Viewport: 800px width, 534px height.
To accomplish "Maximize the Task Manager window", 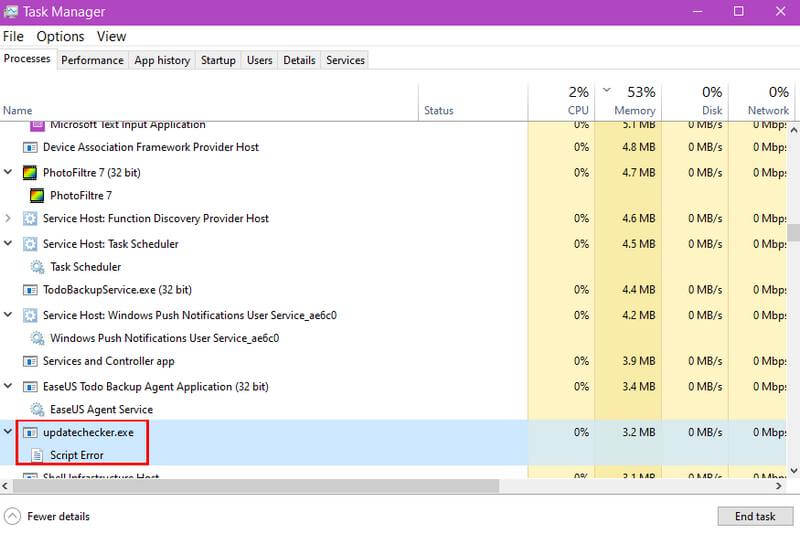I will pos(738,11).
